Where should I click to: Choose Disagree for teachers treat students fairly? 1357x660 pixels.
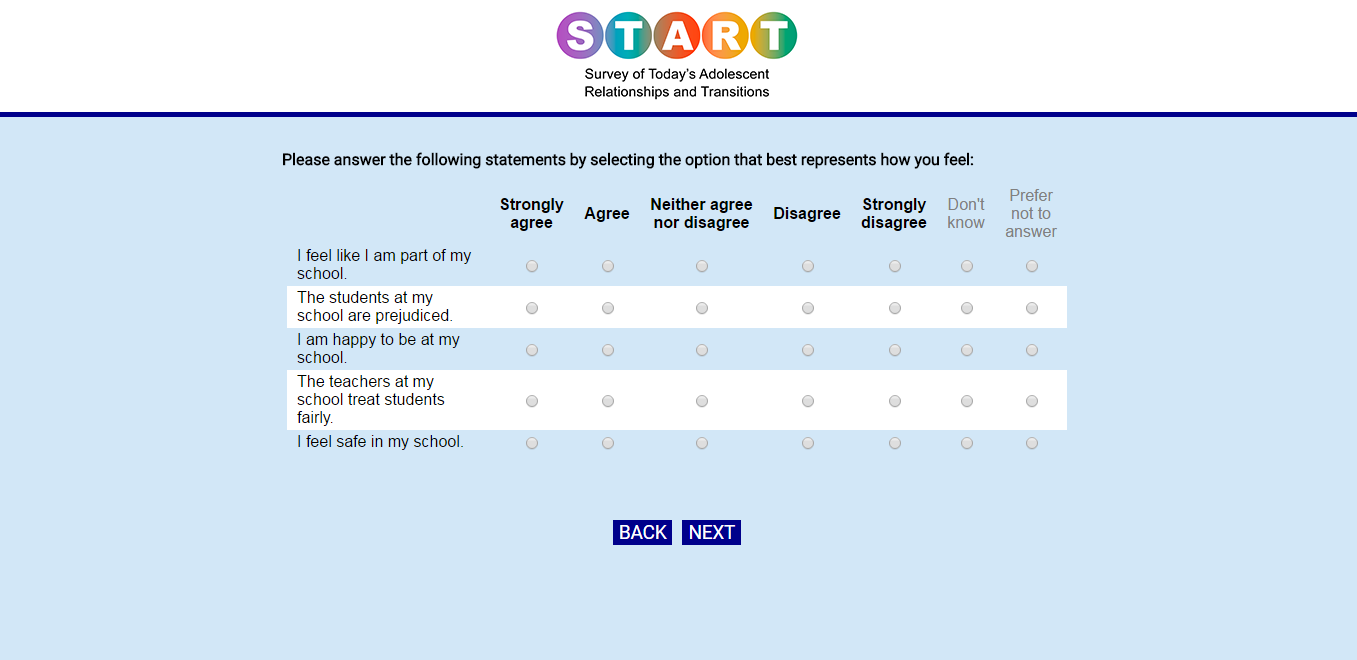click(x=808, y=401)
